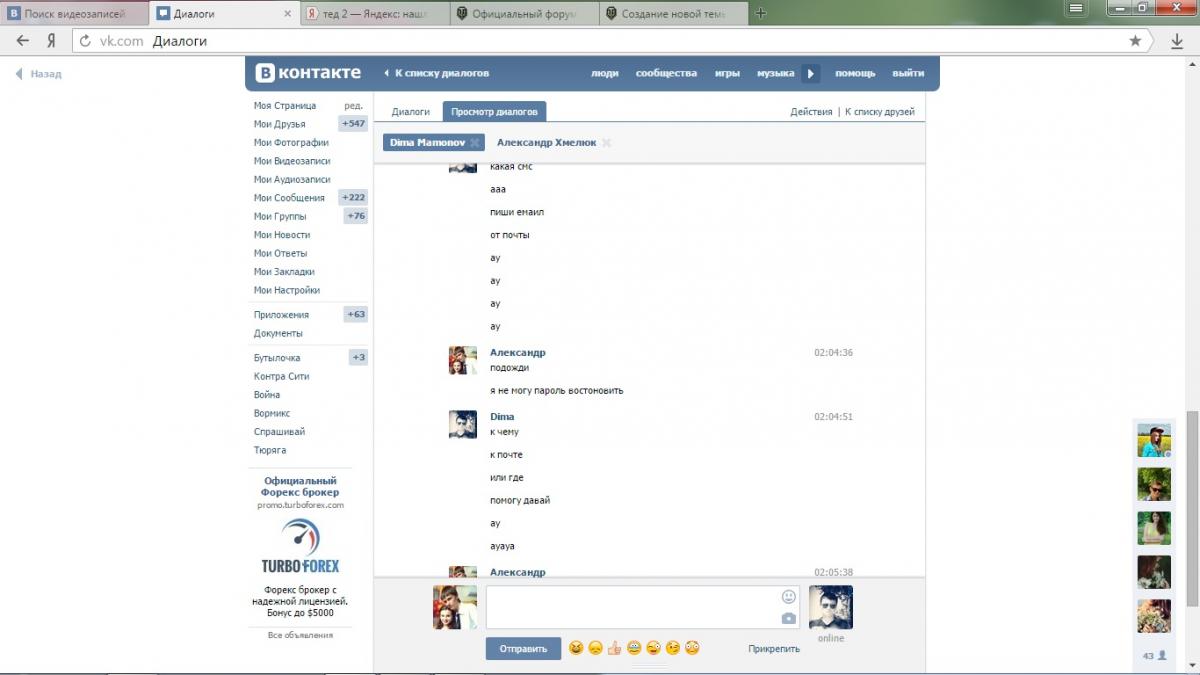Open Мои Аудиозаписи in sidebar

tap(292, 179)
